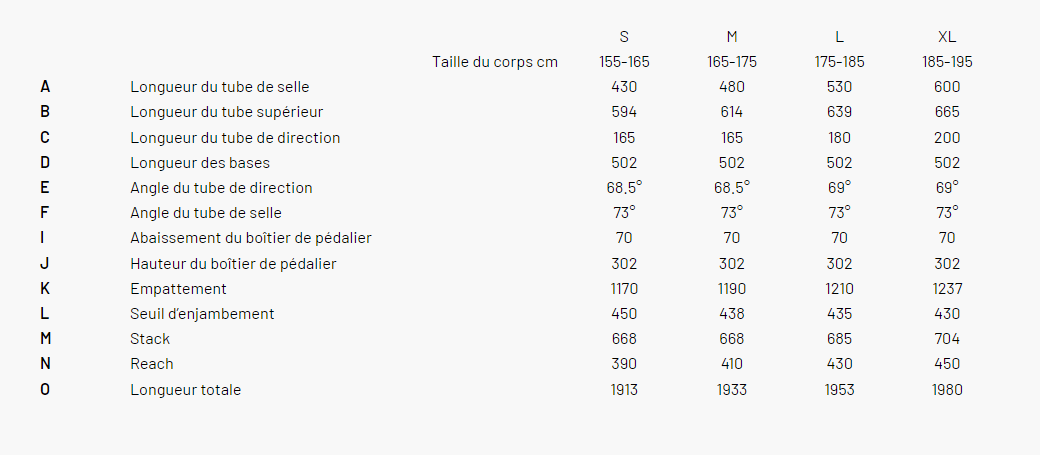This screenshot has width=1040, height=455.
Task: Click the XL size column header
Action: [947, 37]
